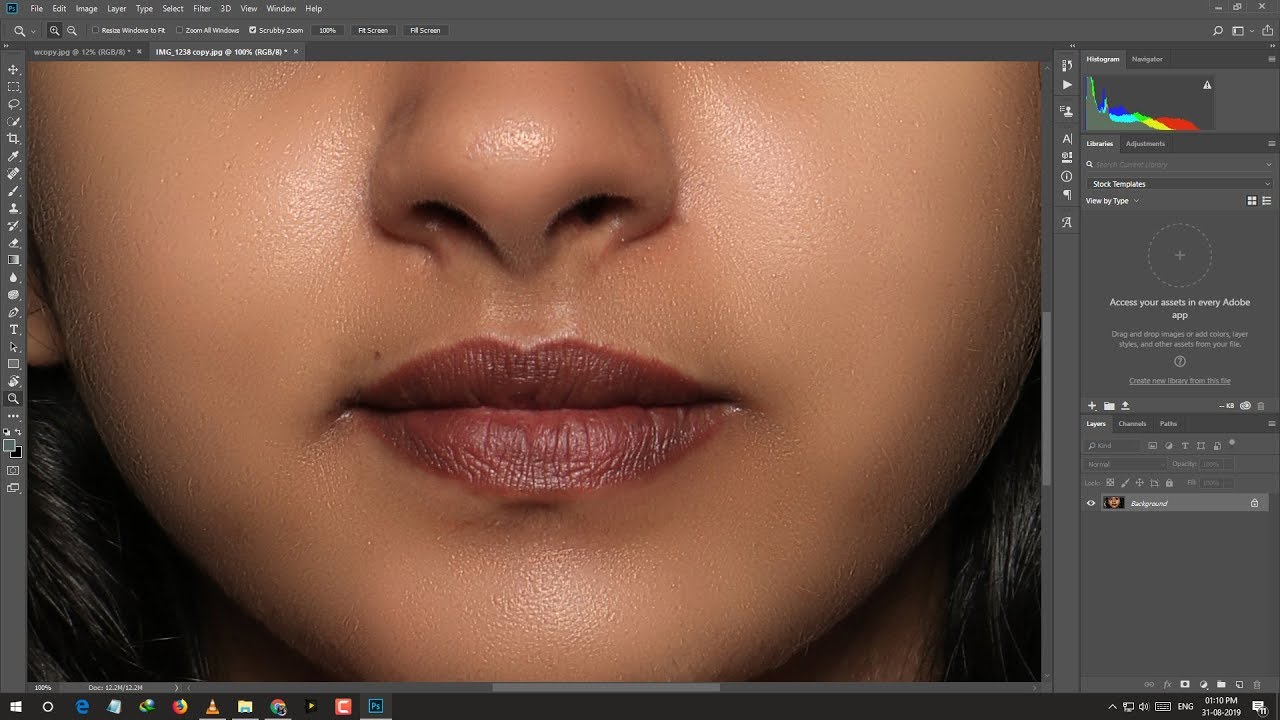The image size is (1280, 720).
Task: Select the Clone Stamp tool
Action: tap(14, 208)
